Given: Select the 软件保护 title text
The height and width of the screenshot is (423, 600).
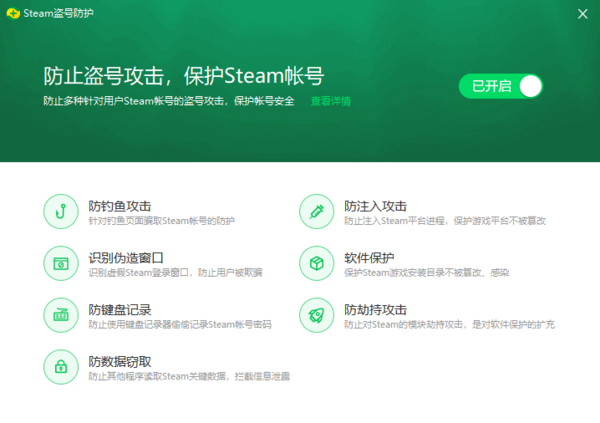Looking at the screenshot, I should pos(369,258).
